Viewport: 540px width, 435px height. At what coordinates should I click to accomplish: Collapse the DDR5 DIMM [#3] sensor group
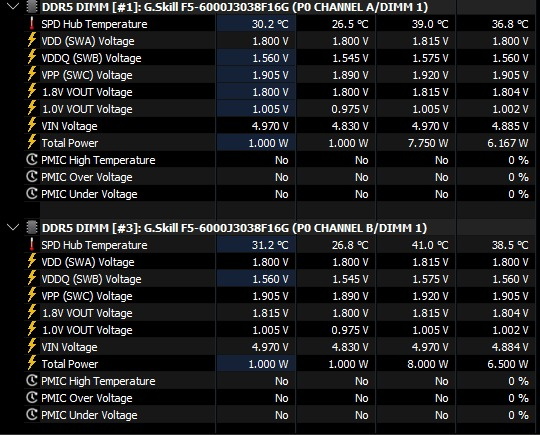tap(13, 227)
